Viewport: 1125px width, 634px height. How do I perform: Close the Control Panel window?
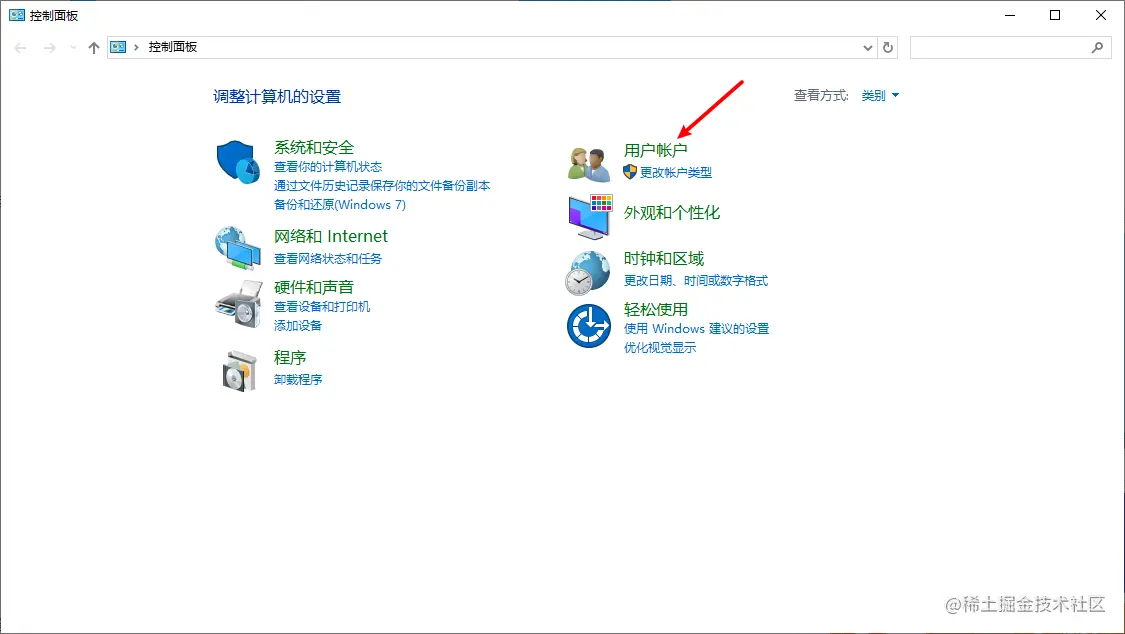[1101, 15]
